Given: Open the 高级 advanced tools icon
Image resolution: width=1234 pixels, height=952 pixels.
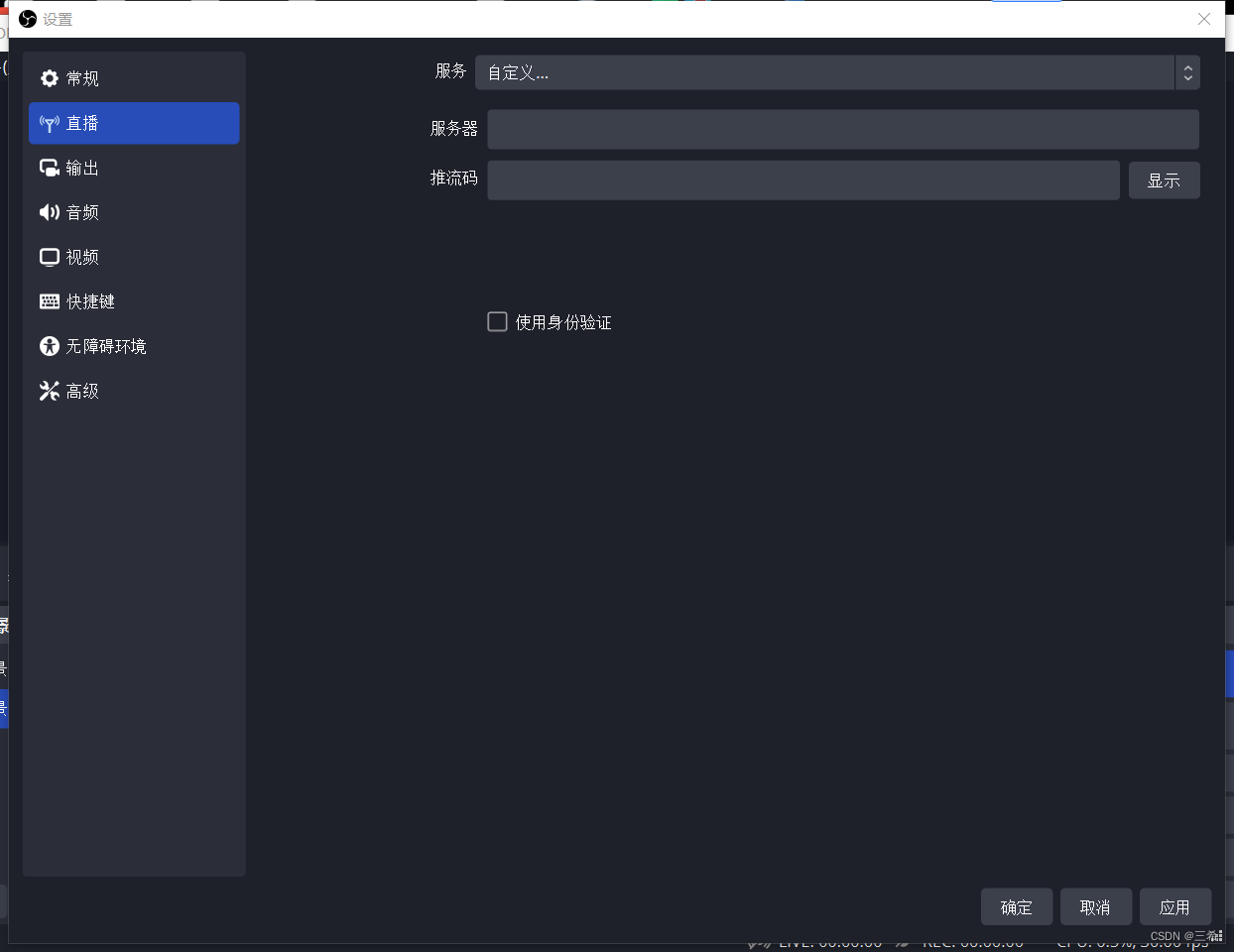Looking at the screenshot, I should [50, 391].
